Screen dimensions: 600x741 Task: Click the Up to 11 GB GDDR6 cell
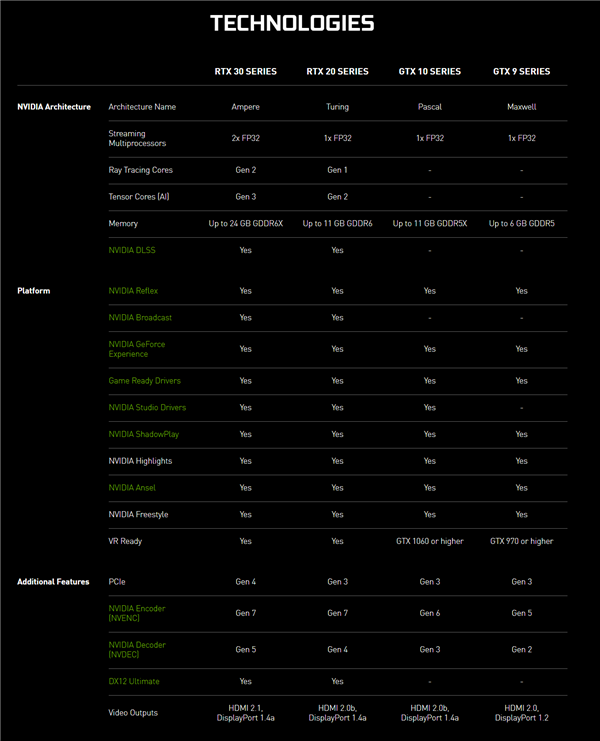click(x=337, y=224)
